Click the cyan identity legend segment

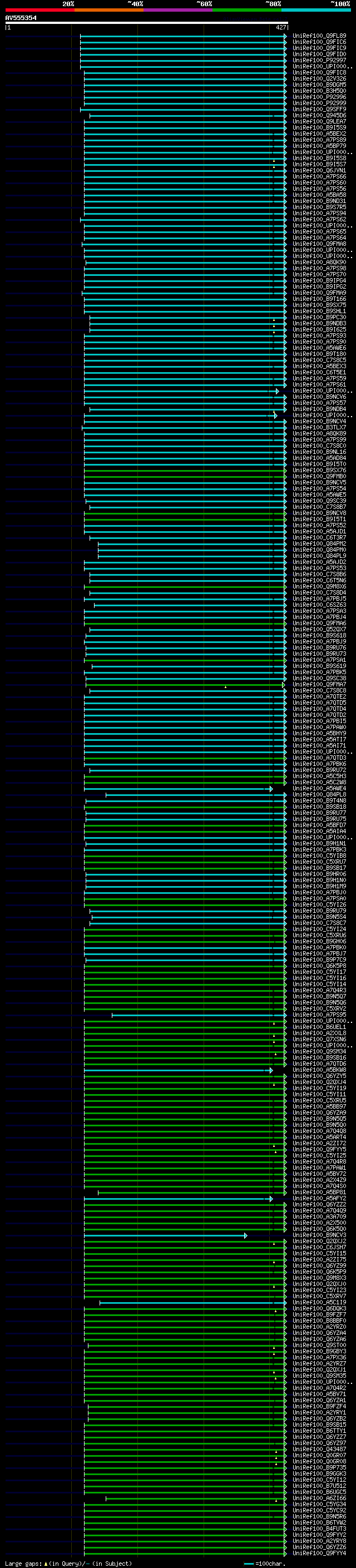tap(316, 10)
